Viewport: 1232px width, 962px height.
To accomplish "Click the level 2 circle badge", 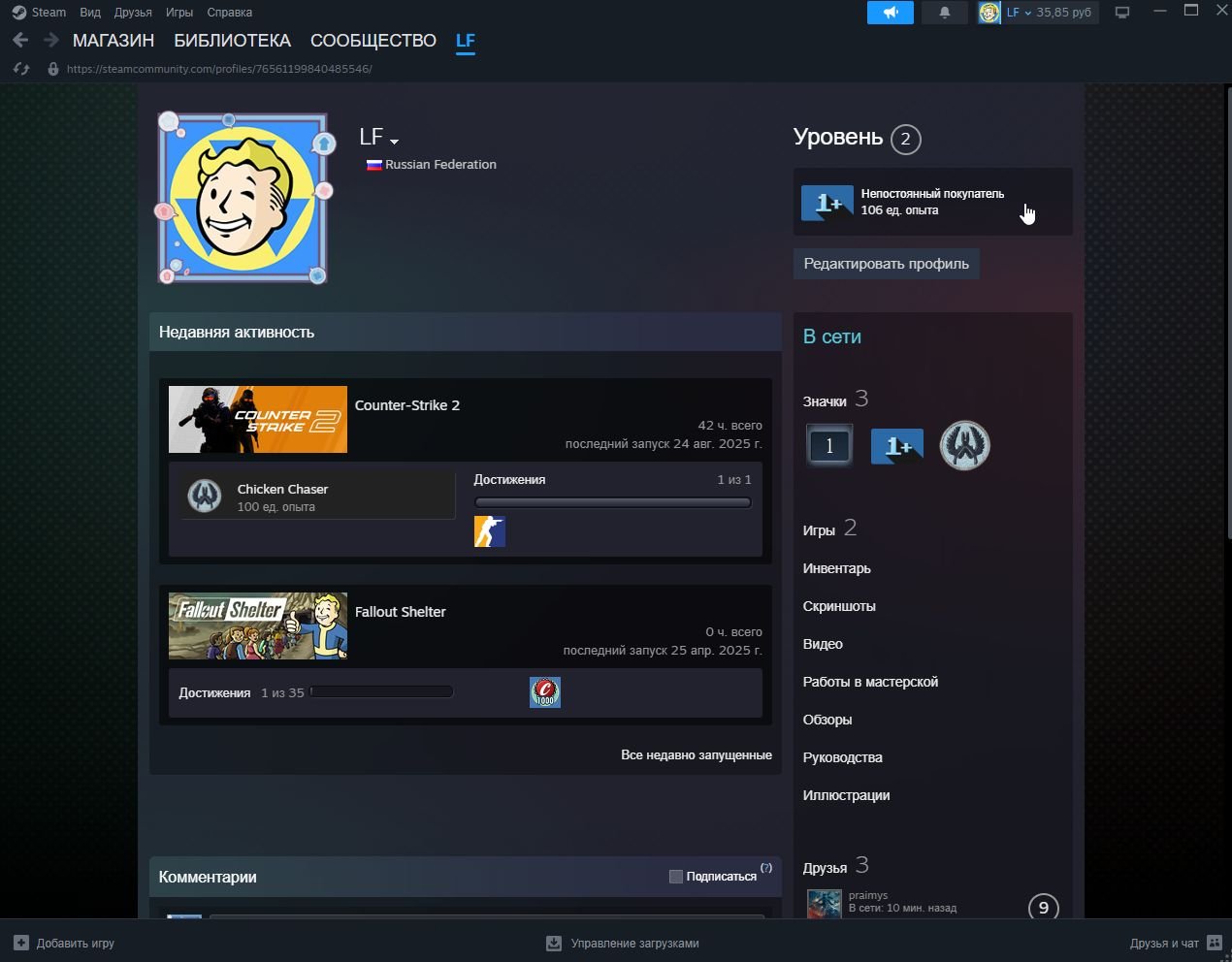I will coord(905,139).
